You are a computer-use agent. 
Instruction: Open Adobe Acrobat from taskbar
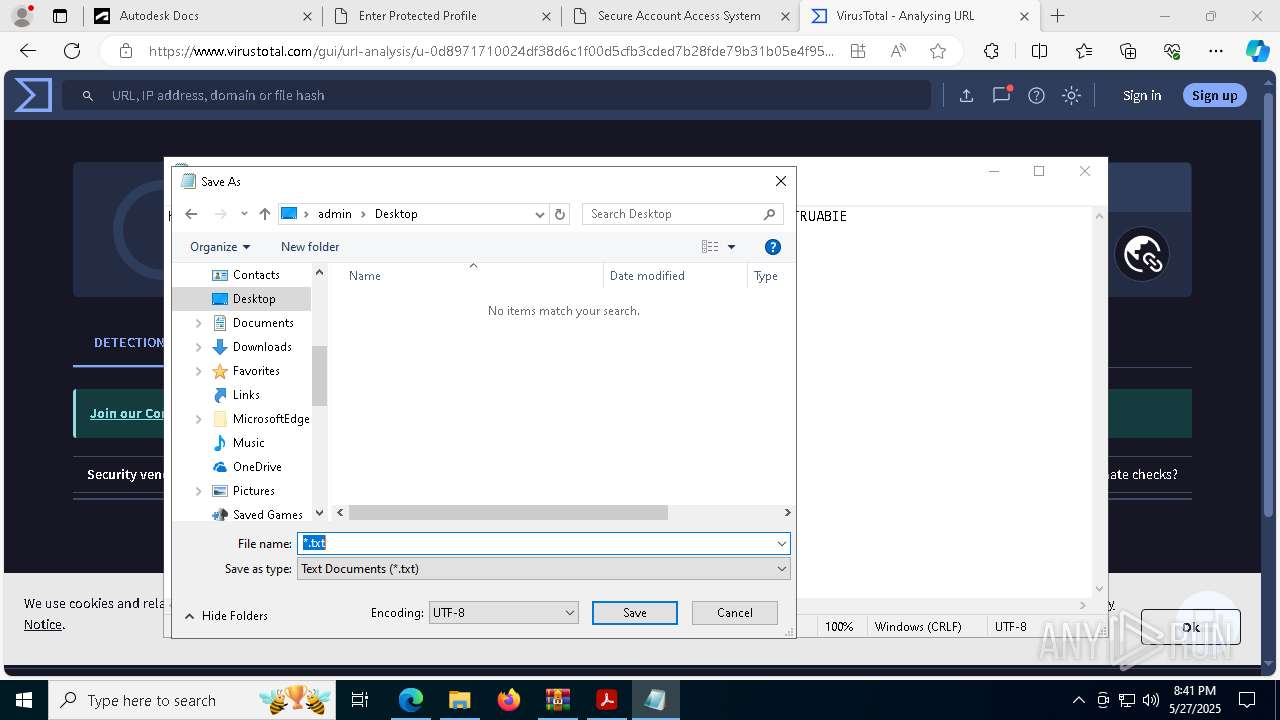606,700
